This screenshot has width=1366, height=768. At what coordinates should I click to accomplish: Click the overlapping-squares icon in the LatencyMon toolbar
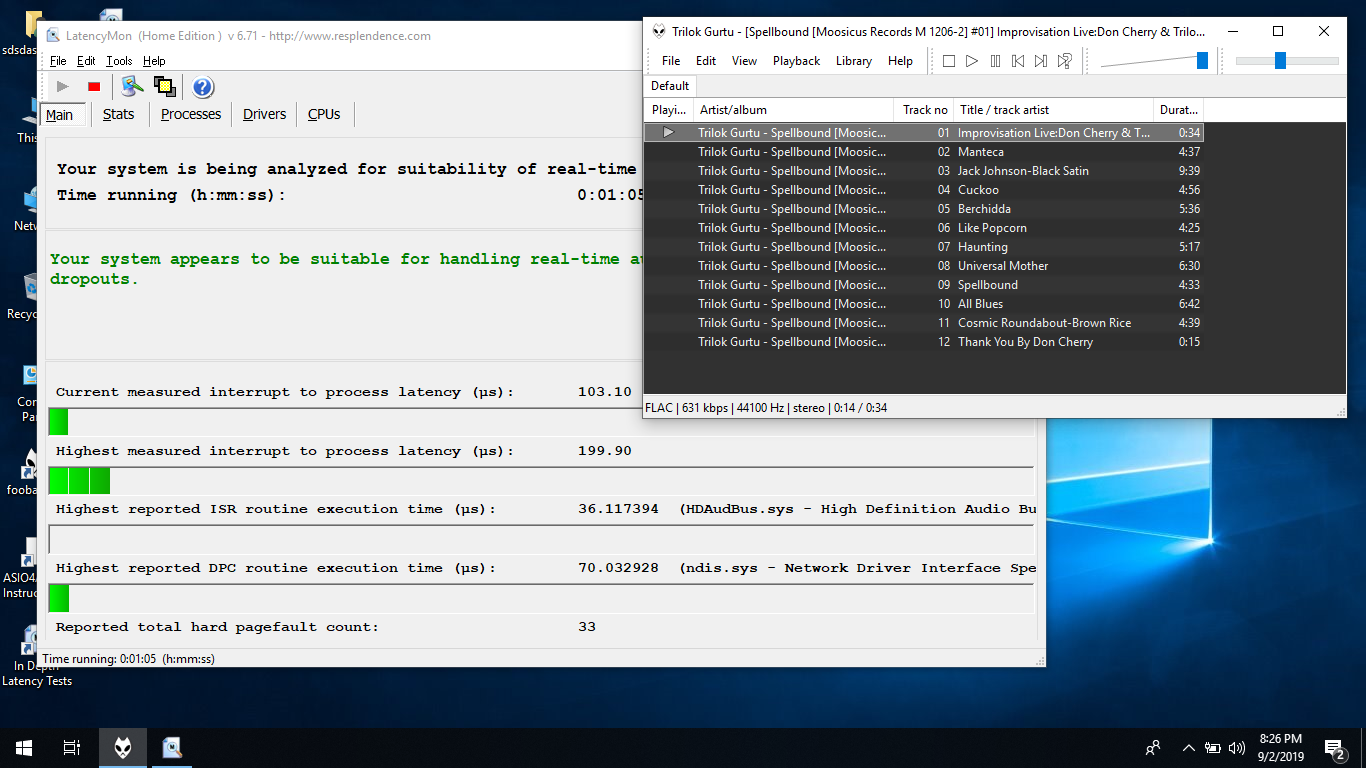(165, 87)
